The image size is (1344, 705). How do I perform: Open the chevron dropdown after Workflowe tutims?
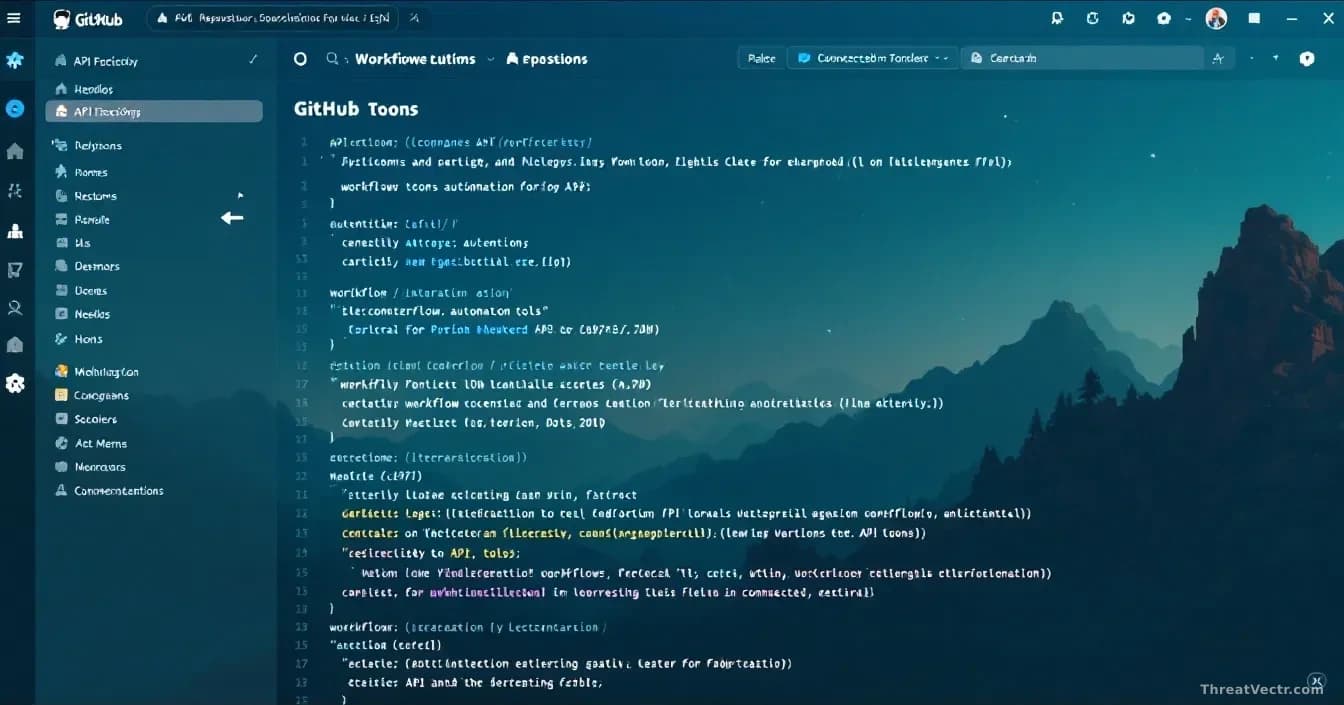coord(491,59)
